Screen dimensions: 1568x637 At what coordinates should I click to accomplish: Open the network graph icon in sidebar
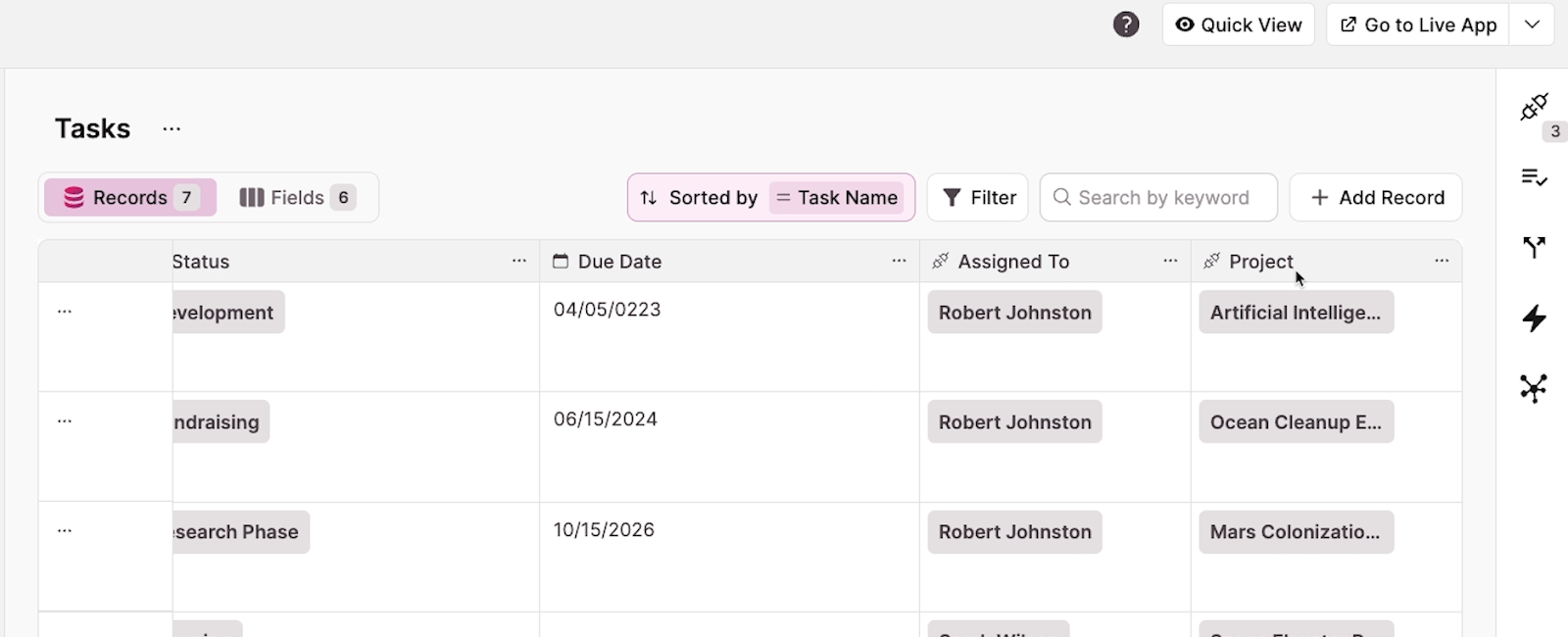[1534, 388]
